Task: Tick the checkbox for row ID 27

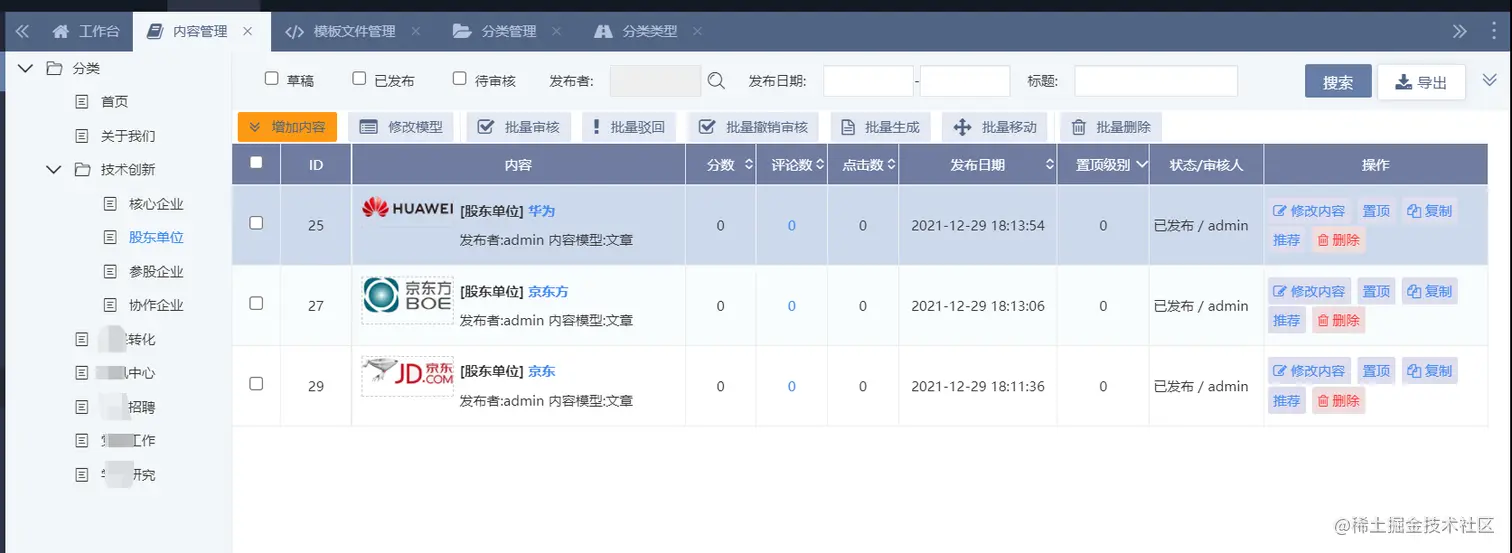Action: point(256,303)
